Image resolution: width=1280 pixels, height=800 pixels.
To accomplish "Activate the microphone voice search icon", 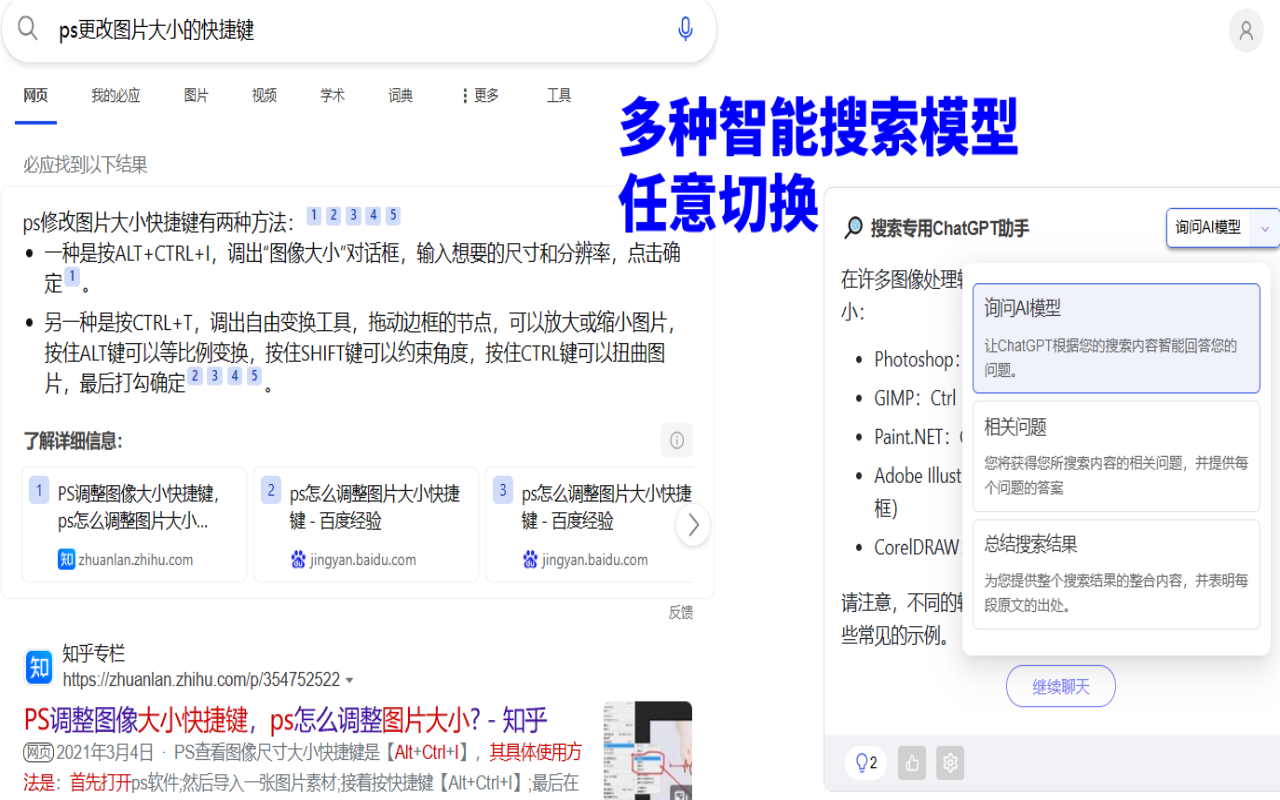I will point(685,29).
